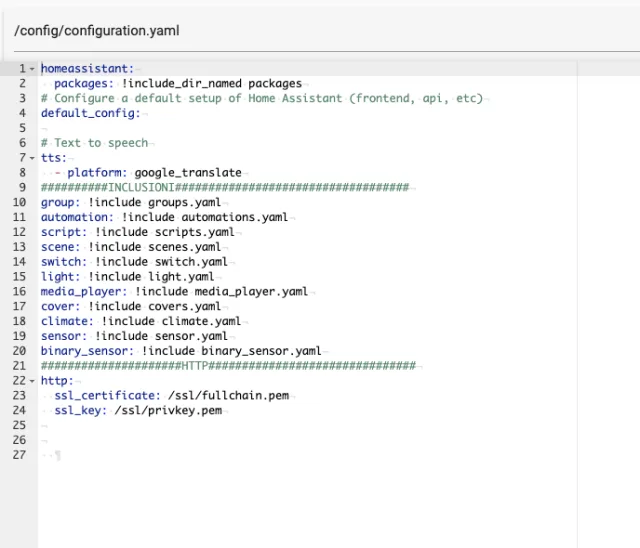This screenshot has height=548, width=640.
Task: Click the 'tts:' key text
Action: coord(53,158)
